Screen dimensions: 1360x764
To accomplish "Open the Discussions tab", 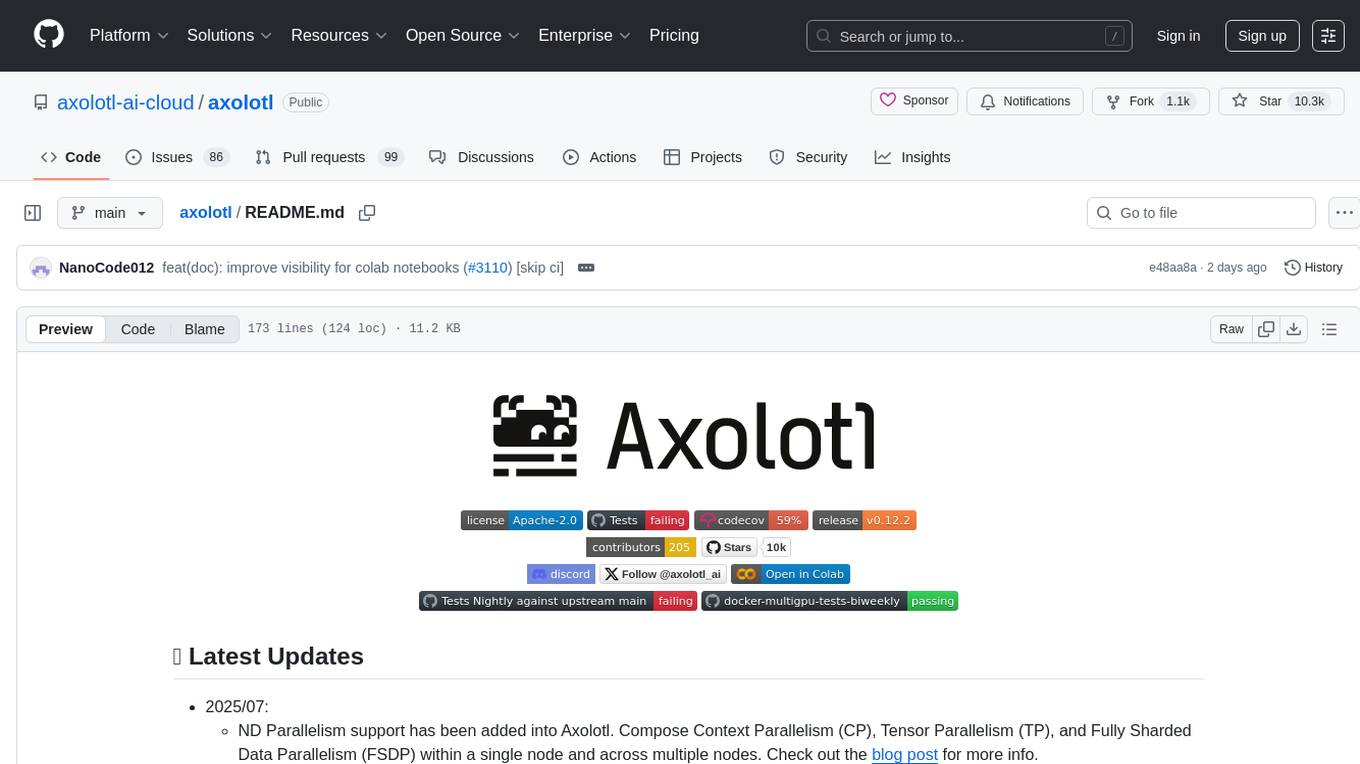I will 482,157.
